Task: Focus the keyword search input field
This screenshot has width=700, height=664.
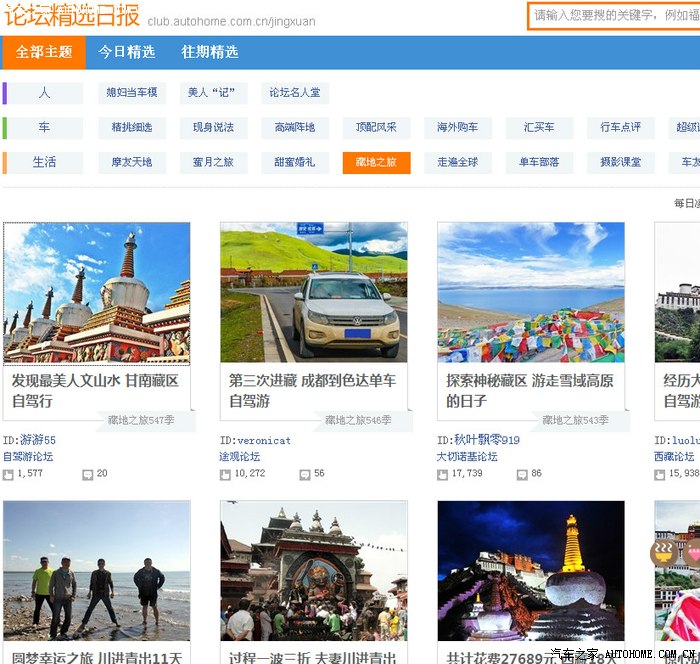Action: click(612, 16)
